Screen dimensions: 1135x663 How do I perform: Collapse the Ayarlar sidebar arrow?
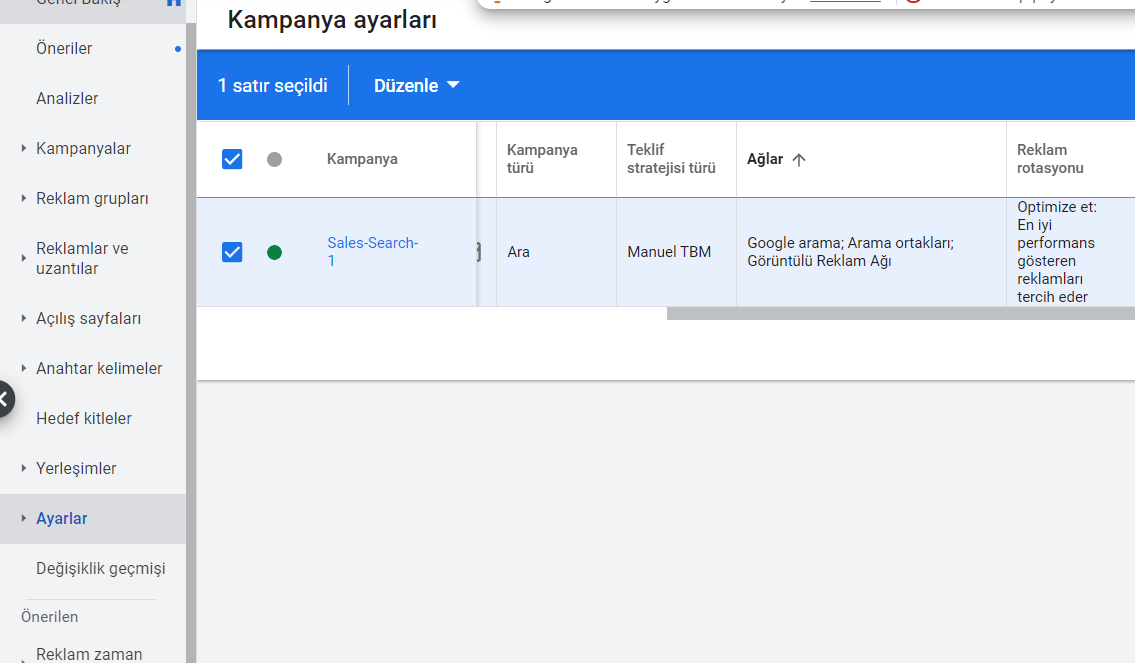[x=24, y=518]
